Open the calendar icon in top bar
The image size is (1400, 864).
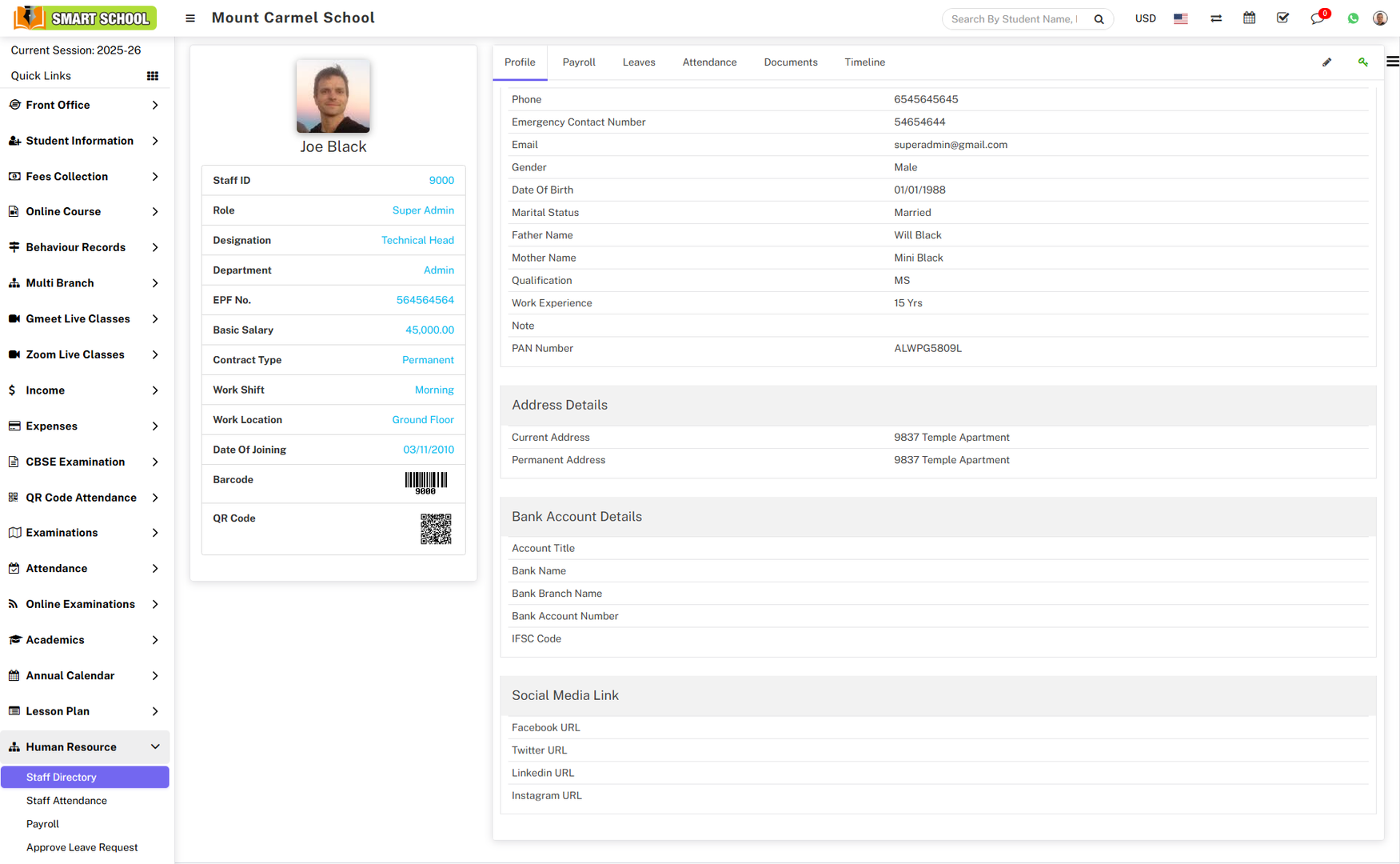click(1249, 18)
